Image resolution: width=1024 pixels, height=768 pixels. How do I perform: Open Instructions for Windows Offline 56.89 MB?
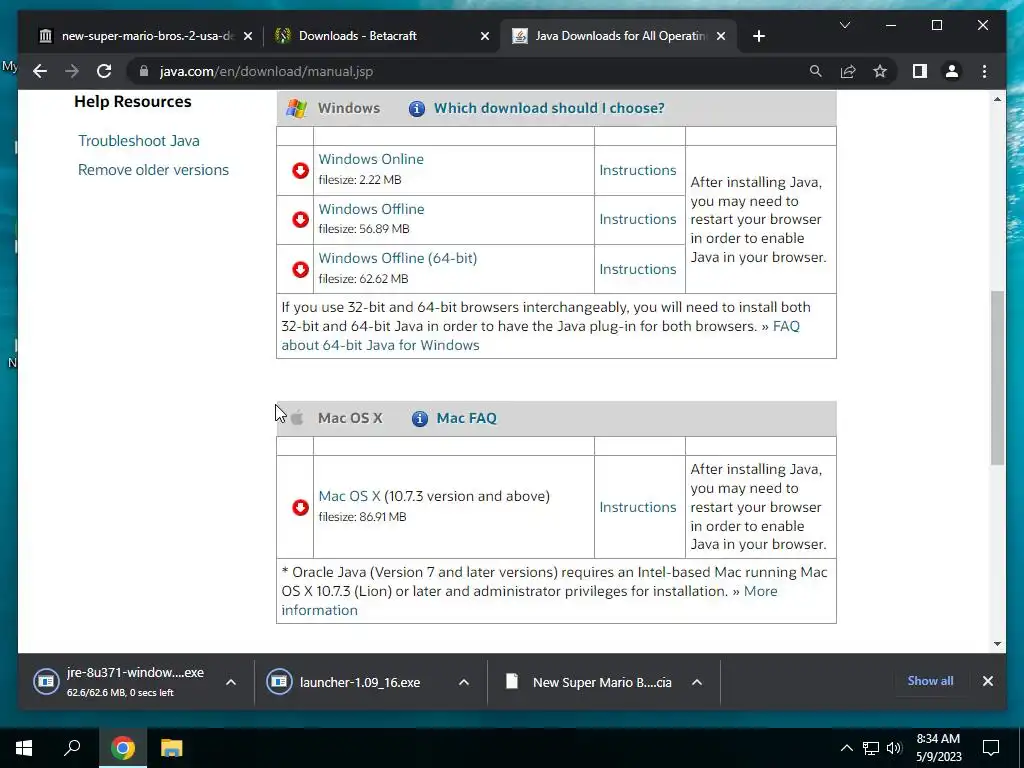[x=638, y=219]
